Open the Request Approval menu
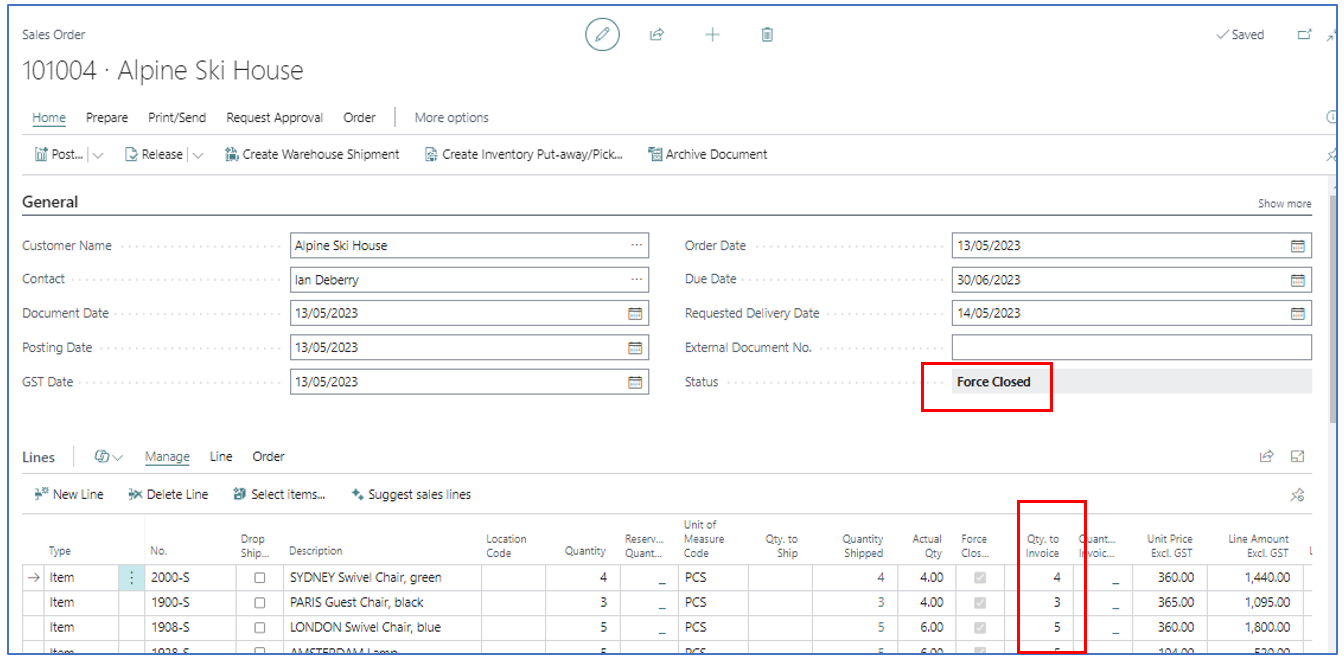This screenshot has height=661, width=1344. click(x=274, y=118)
